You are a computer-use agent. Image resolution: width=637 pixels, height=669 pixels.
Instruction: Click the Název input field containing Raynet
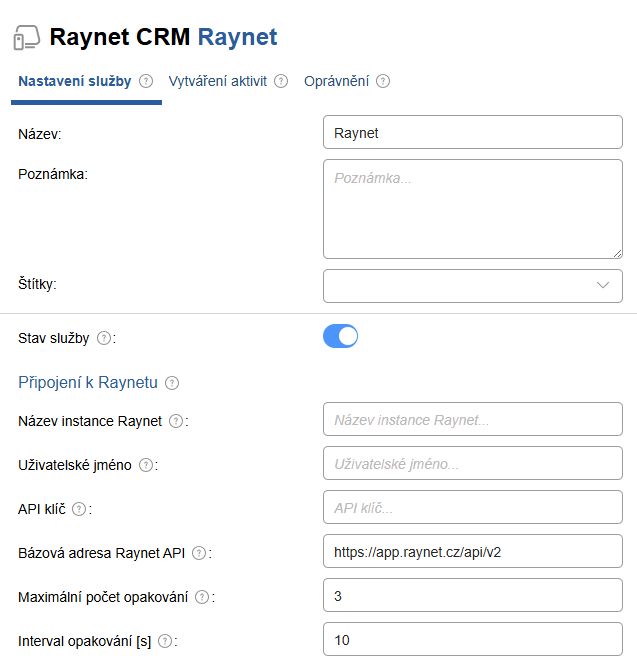click(473, 132)
